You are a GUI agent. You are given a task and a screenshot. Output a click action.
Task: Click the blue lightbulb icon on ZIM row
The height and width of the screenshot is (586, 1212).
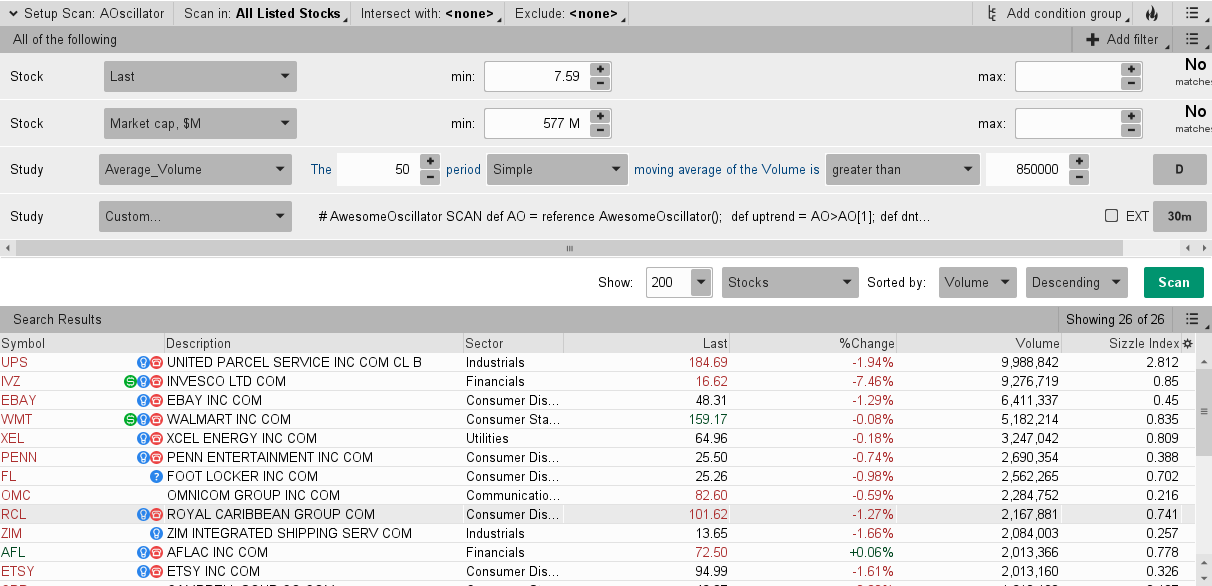(x=156, y=533)
